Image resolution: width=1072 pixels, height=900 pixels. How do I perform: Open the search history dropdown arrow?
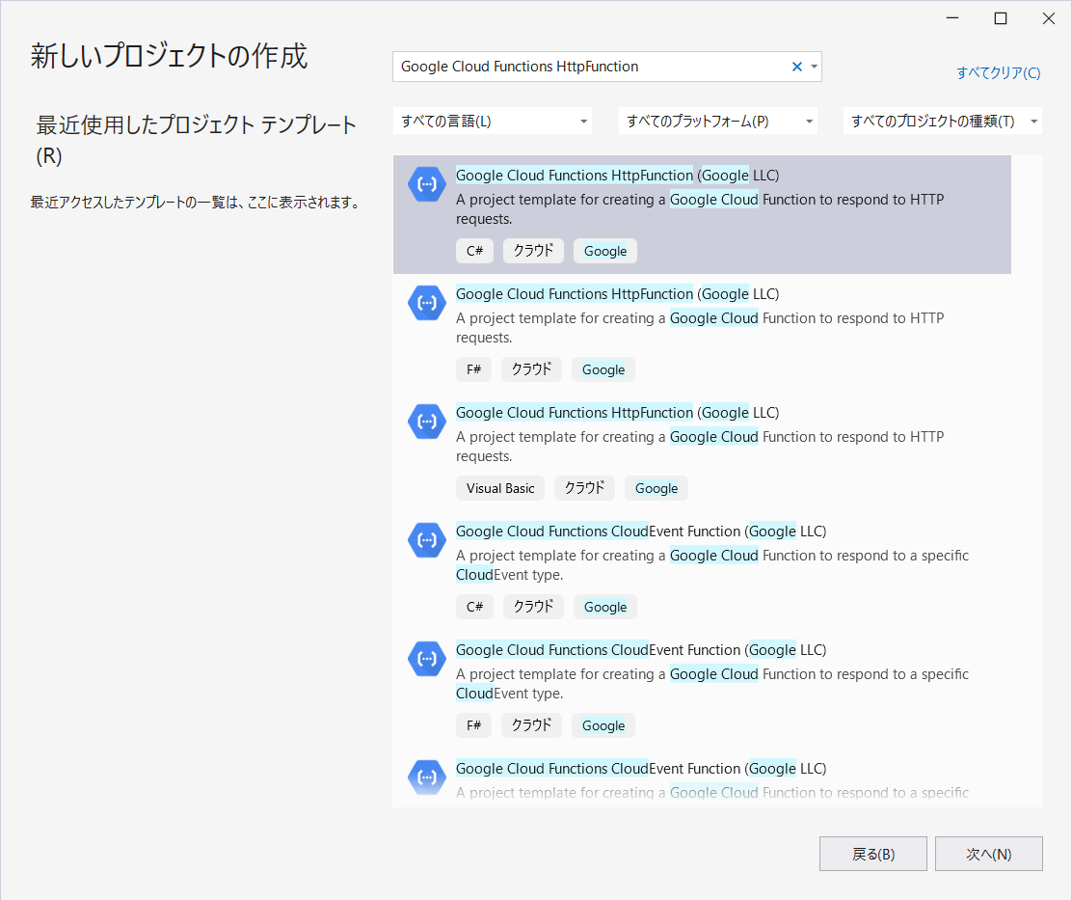[x=814, y=66]
